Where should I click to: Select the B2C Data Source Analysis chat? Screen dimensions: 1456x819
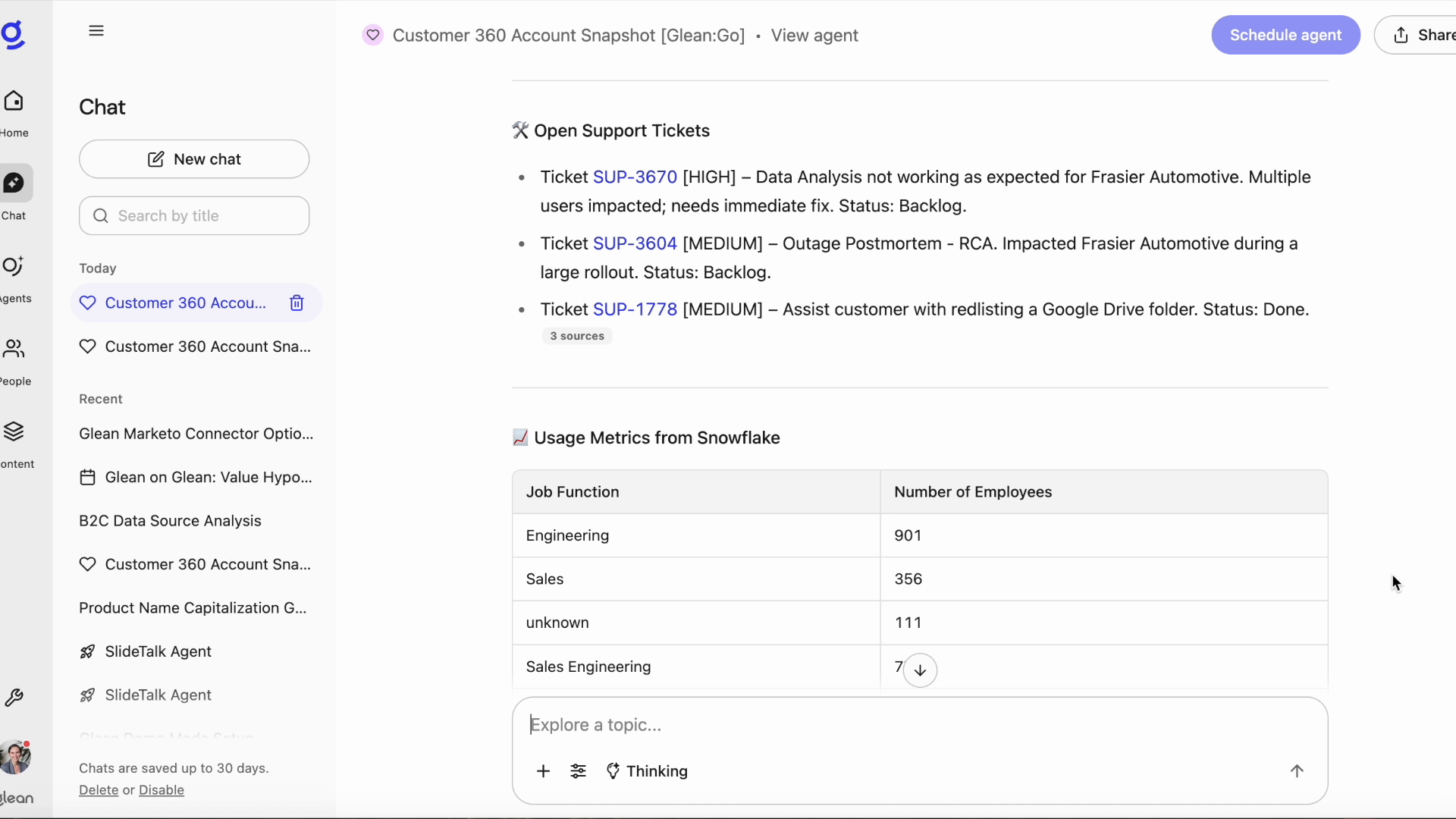[x=168, y=521]
